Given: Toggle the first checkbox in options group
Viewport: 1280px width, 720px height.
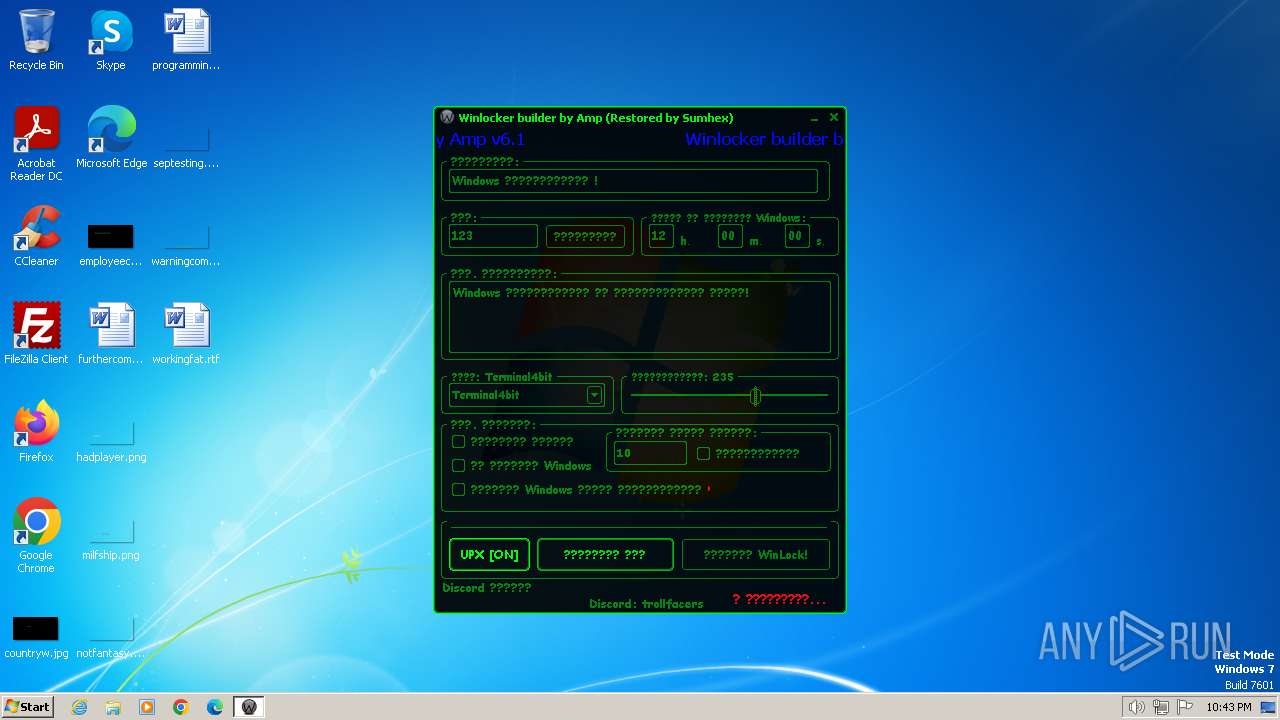Looking at the screenshot, I should (x=459, y=441).
